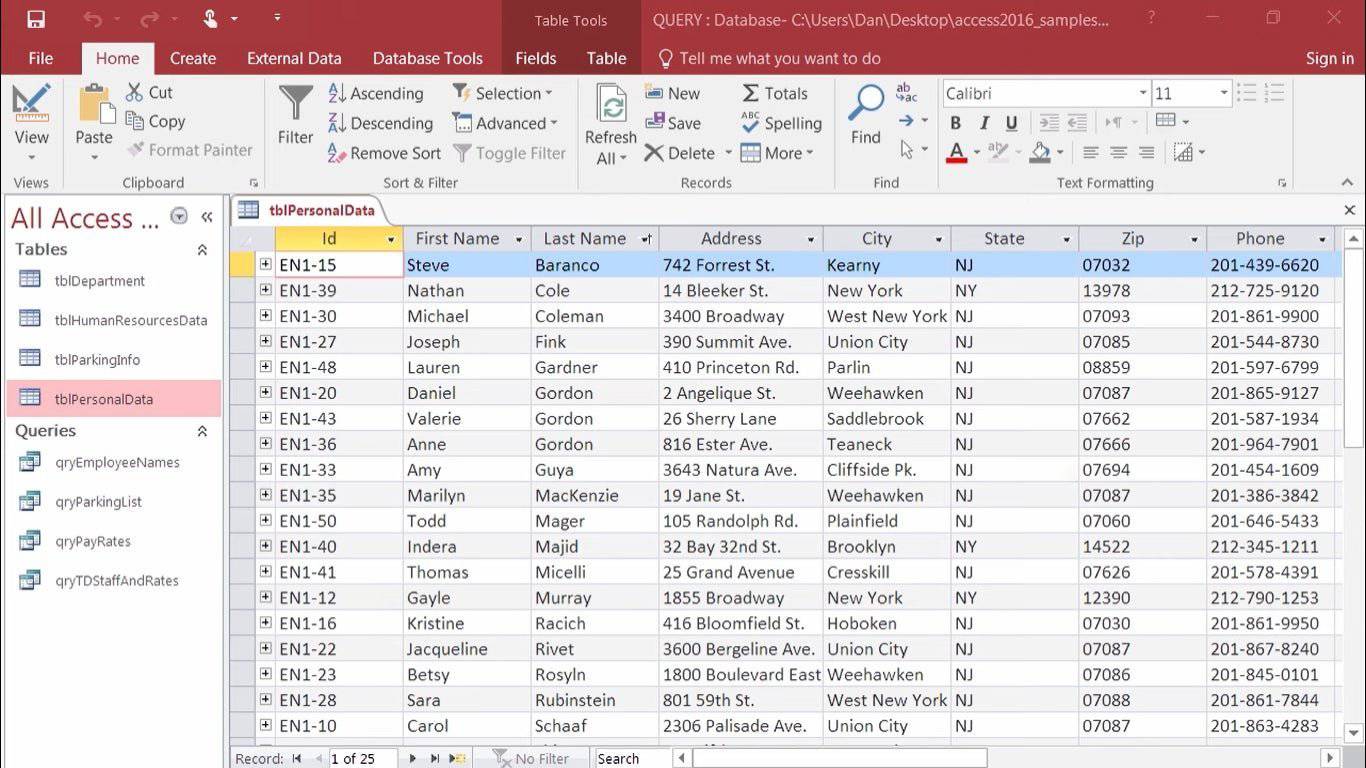Expand the EN1-39 record subdatasheet
This screenshot has height=768, width=1366.
click(265, 290)
